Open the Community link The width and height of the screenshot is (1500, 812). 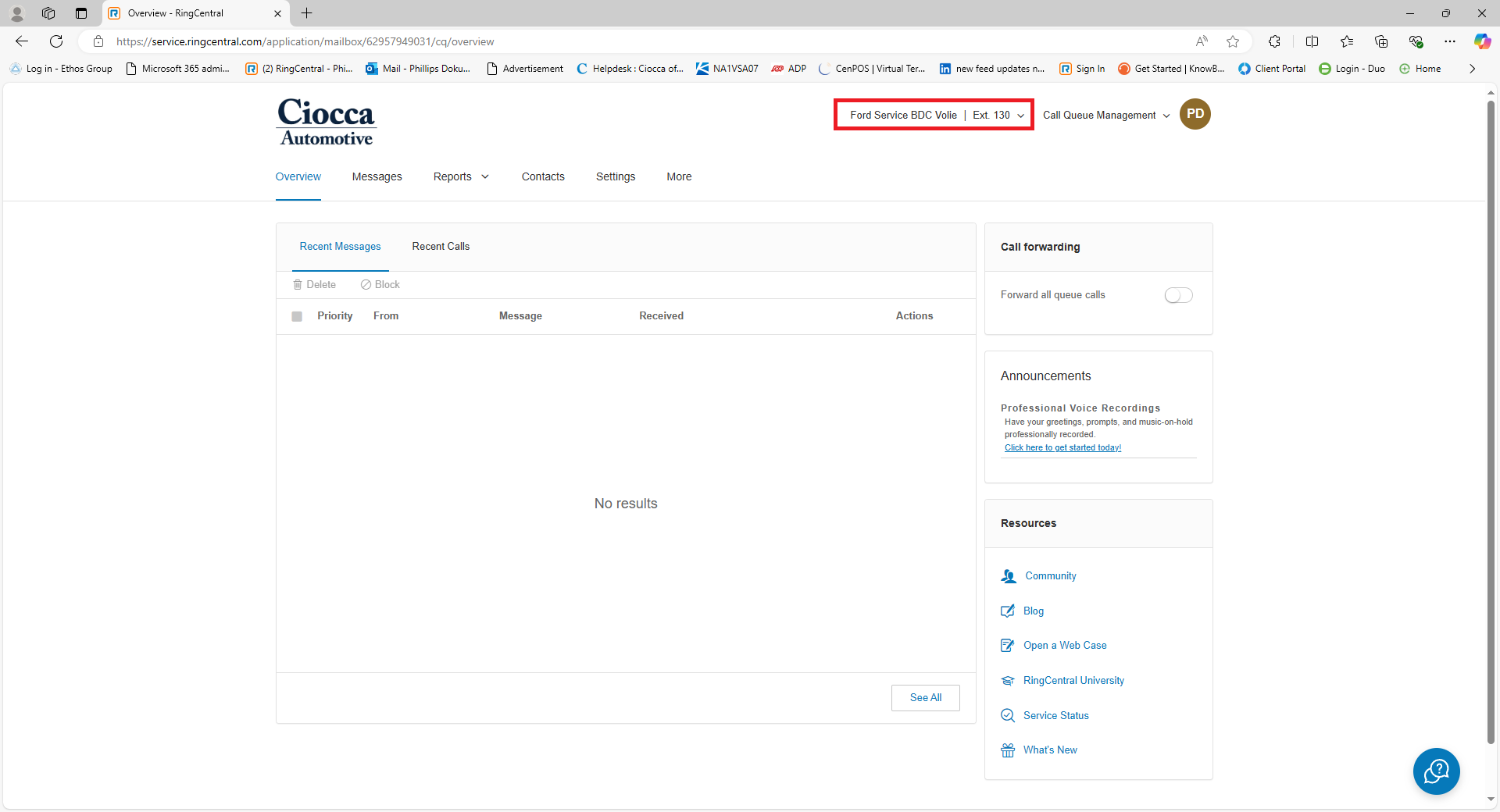[1051, 576]
